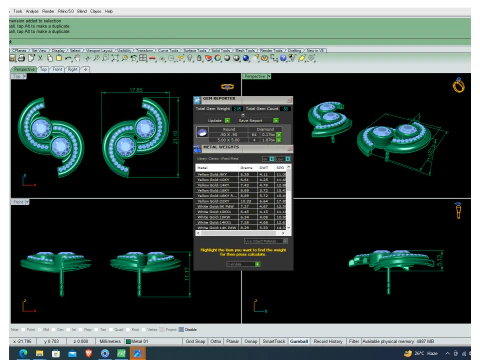Click the Zoom Extents toolbar icon
Viewport: 480px width, 360px height.
[115, 58]
